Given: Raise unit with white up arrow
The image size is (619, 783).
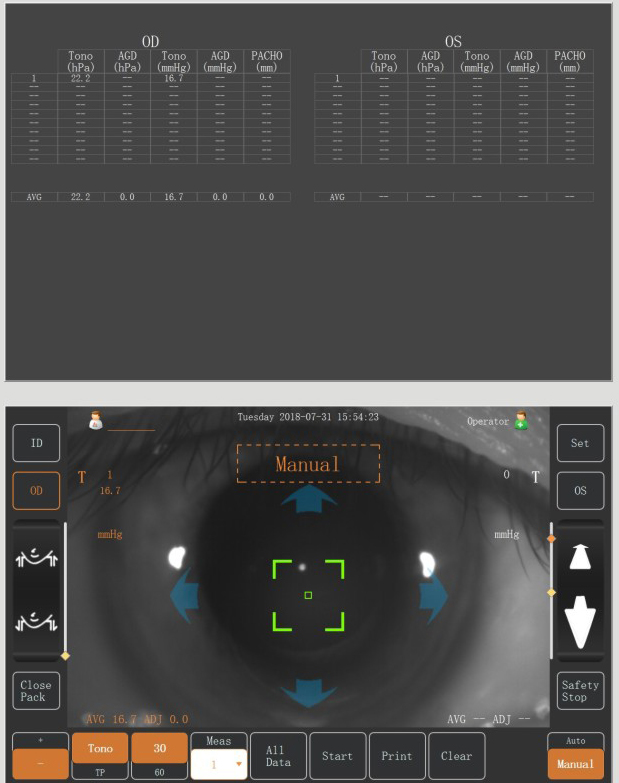Looking at the screenshot, I should pyautogui.click(x=580, y=557).
